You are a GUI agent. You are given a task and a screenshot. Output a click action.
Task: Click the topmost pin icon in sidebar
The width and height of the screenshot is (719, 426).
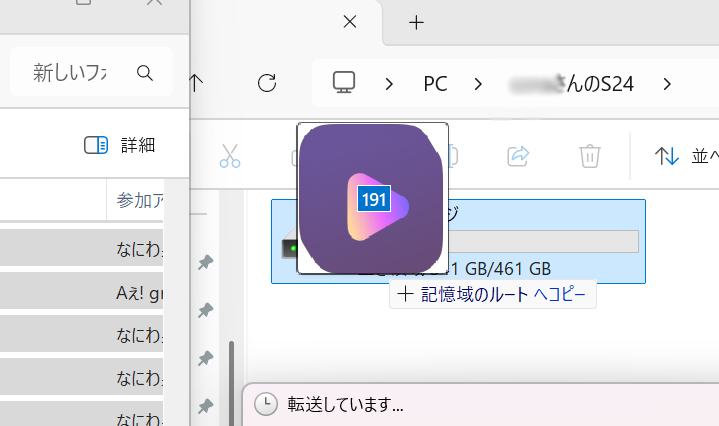[x=205, y=263]
